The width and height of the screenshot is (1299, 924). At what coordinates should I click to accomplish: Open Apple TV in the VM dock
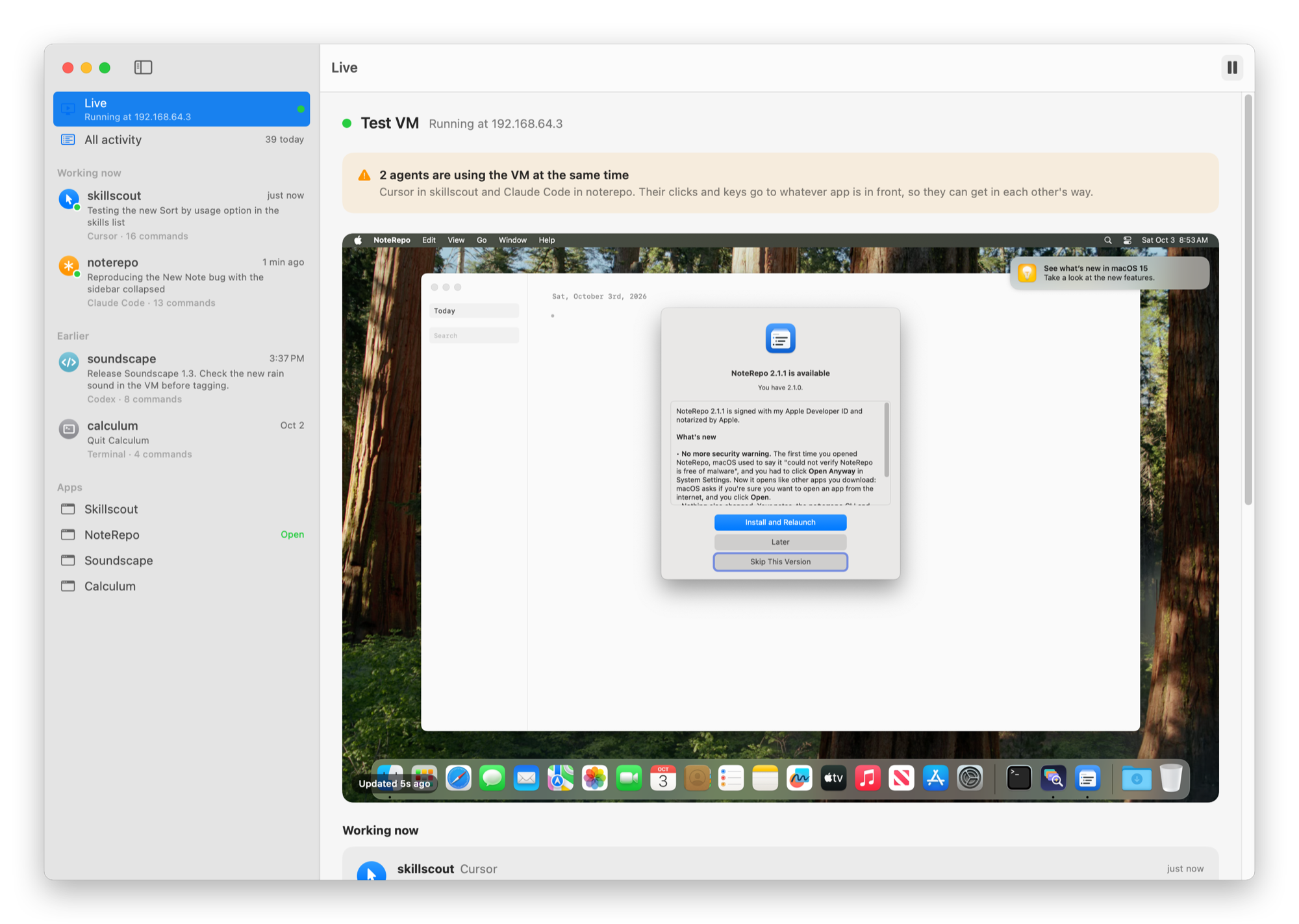pyautogui.click(x=833, y=778)
